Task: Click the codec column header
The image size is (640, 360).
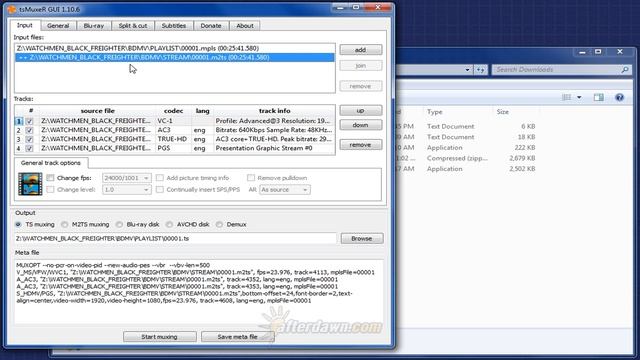Action: [x=173, y=111]
